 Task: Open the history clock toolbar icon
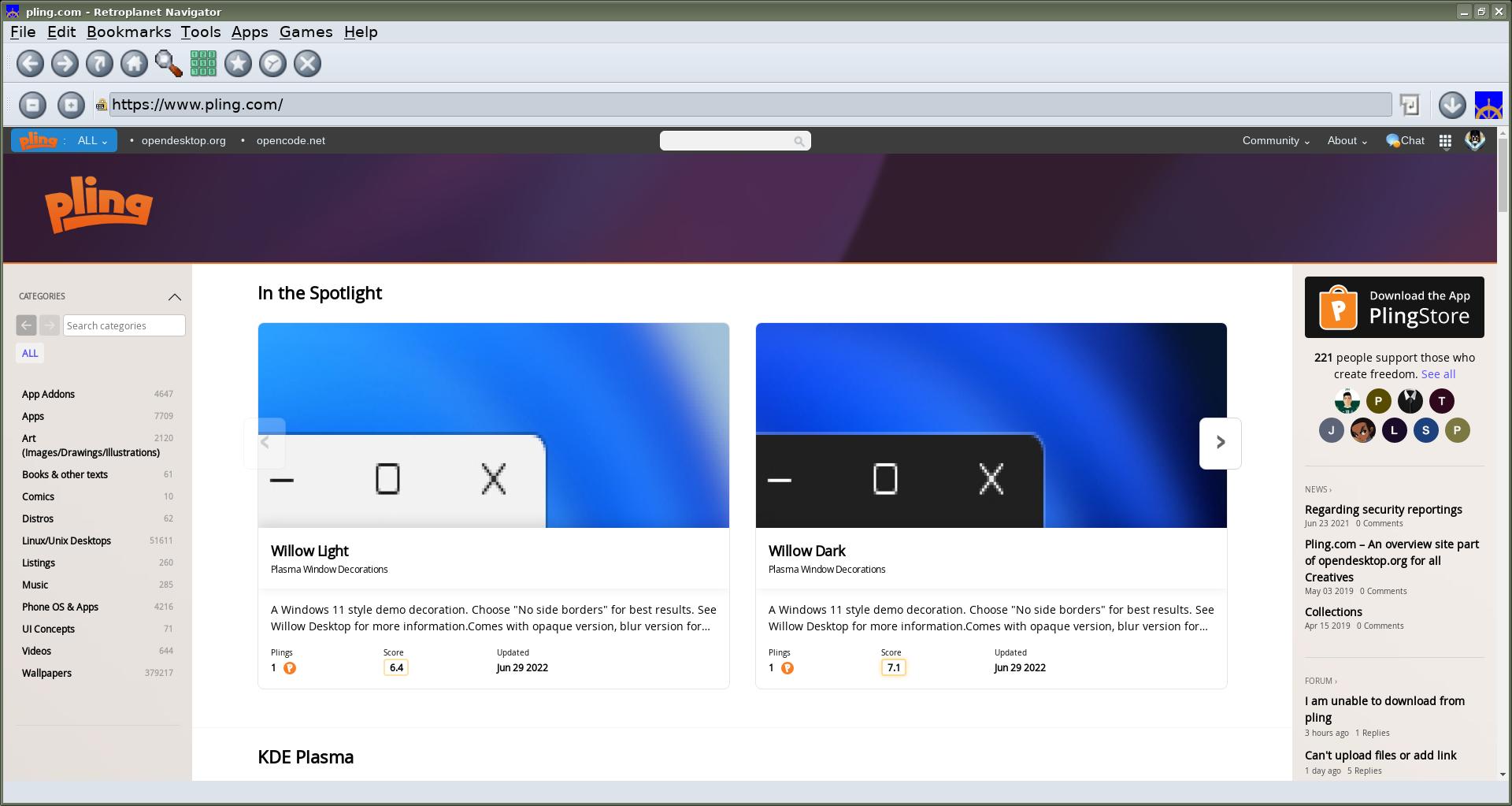coord(272,64)
